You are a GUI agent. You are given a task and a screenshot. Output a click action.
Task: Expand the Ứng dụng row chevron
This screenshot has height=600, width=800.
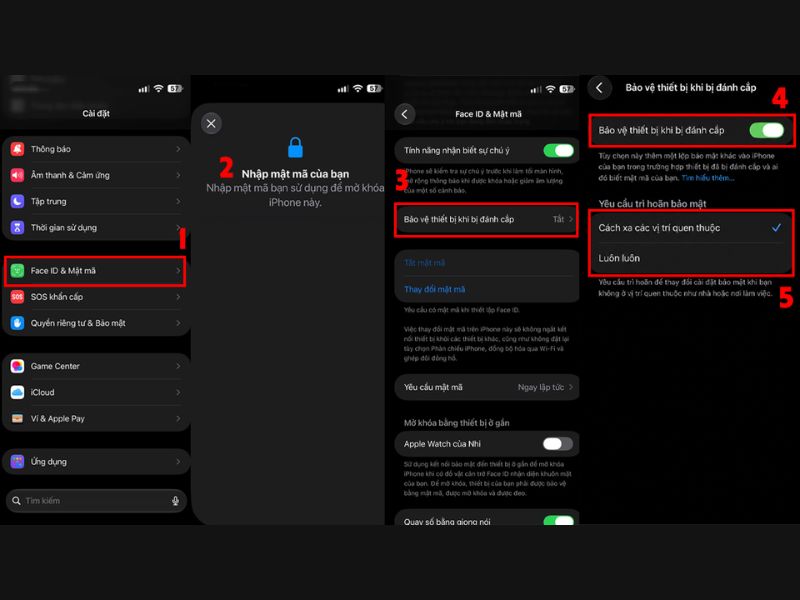178,462
